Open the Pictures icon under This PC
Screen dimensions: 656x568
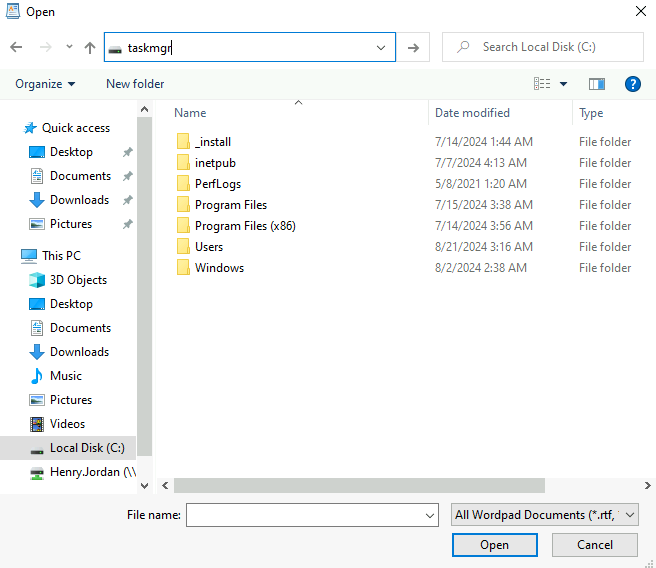coord(37,400)
